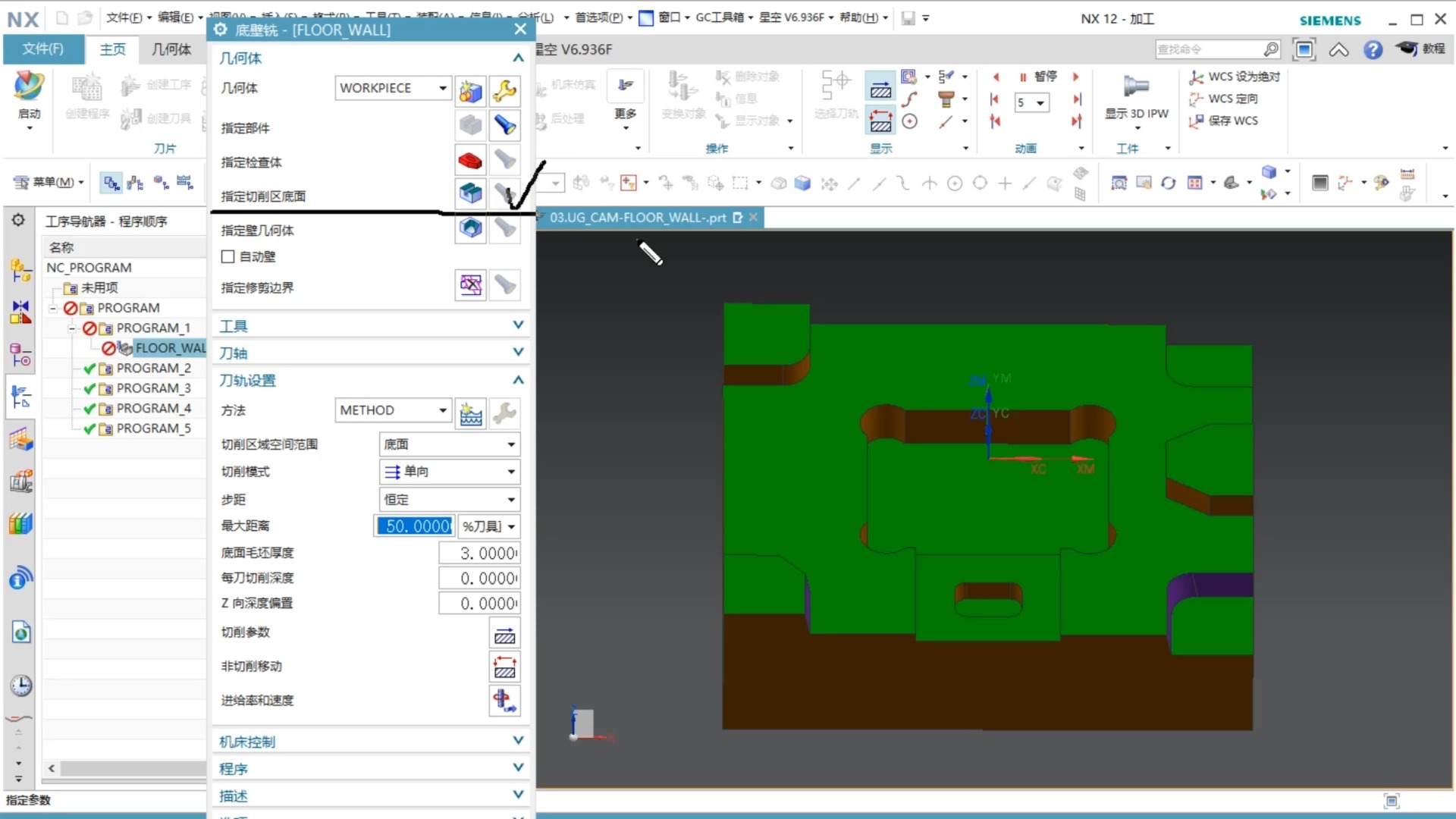1456x819 pixels.
Task: Expand the 工具 (Tool) section
Action: coord(518,325)
